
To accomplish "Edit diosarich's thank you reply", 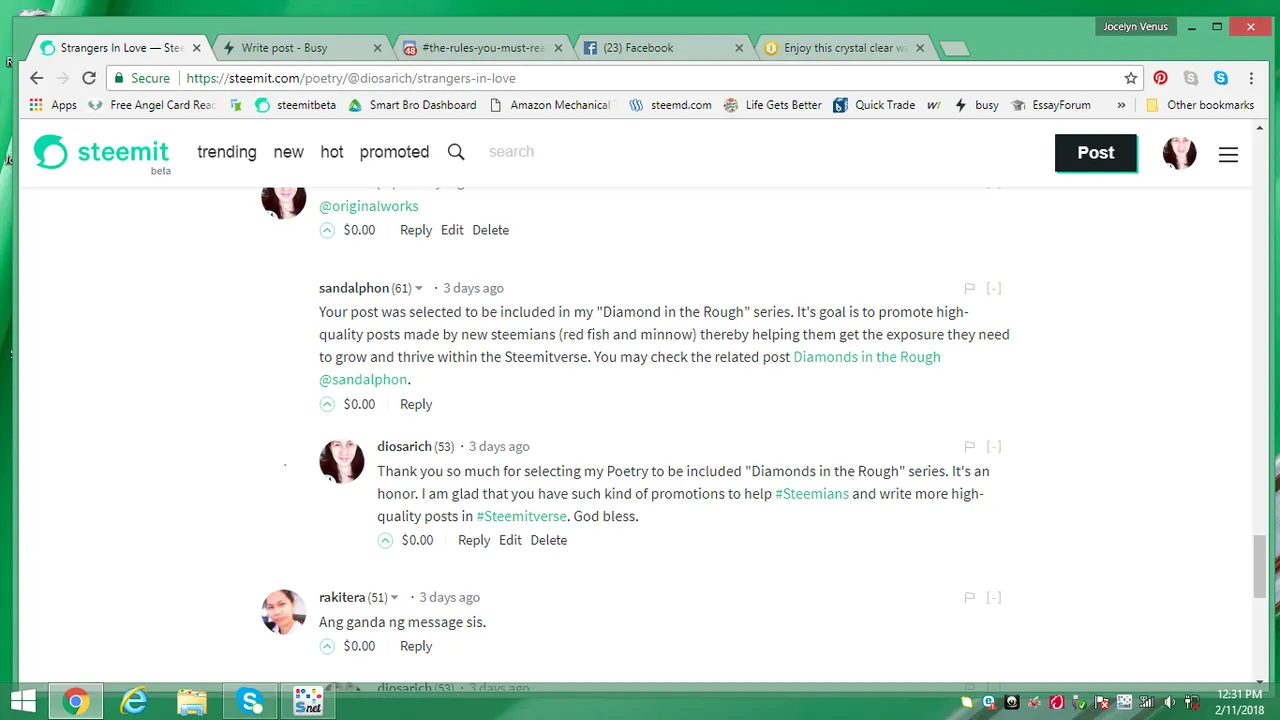I will [x=510, y=540].
